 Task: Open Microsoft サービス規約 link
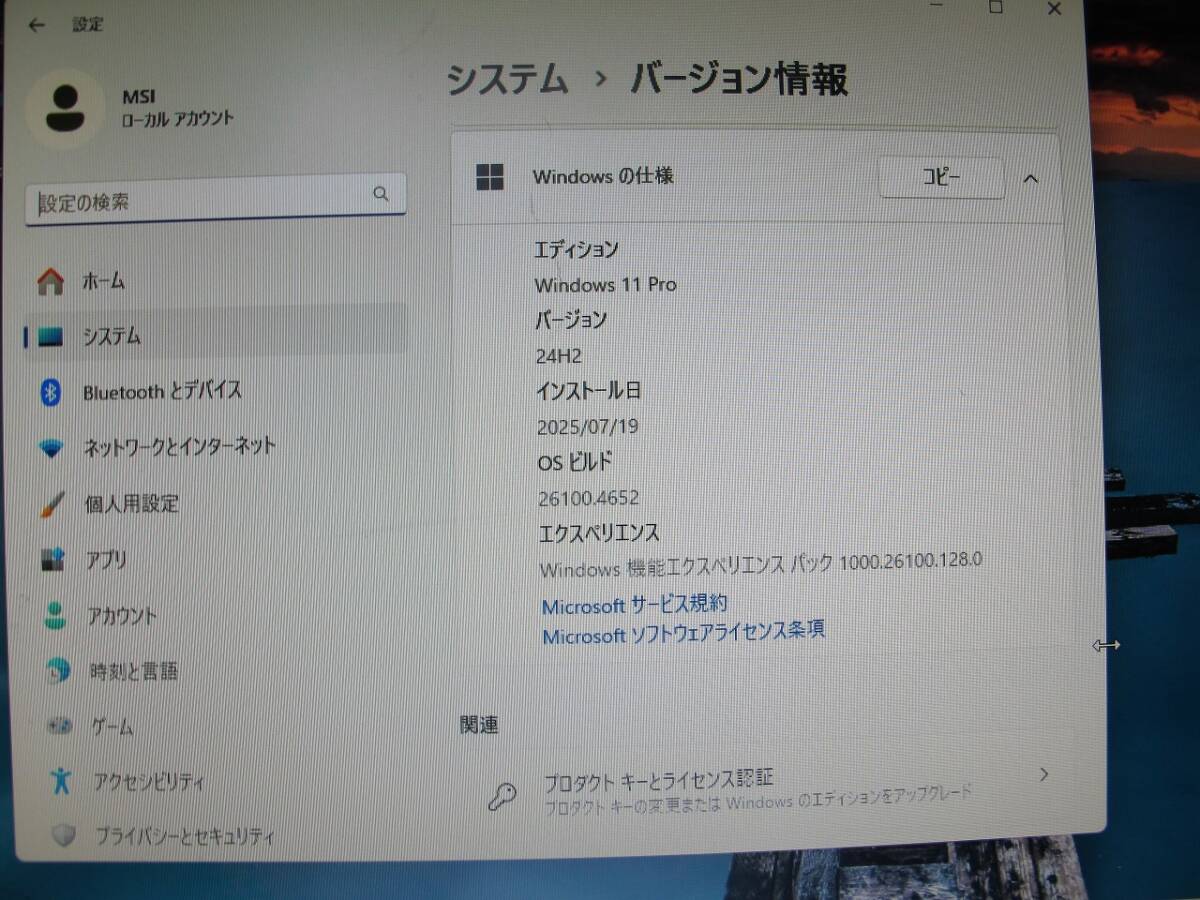pyautogui.click(x=634, y=605)
